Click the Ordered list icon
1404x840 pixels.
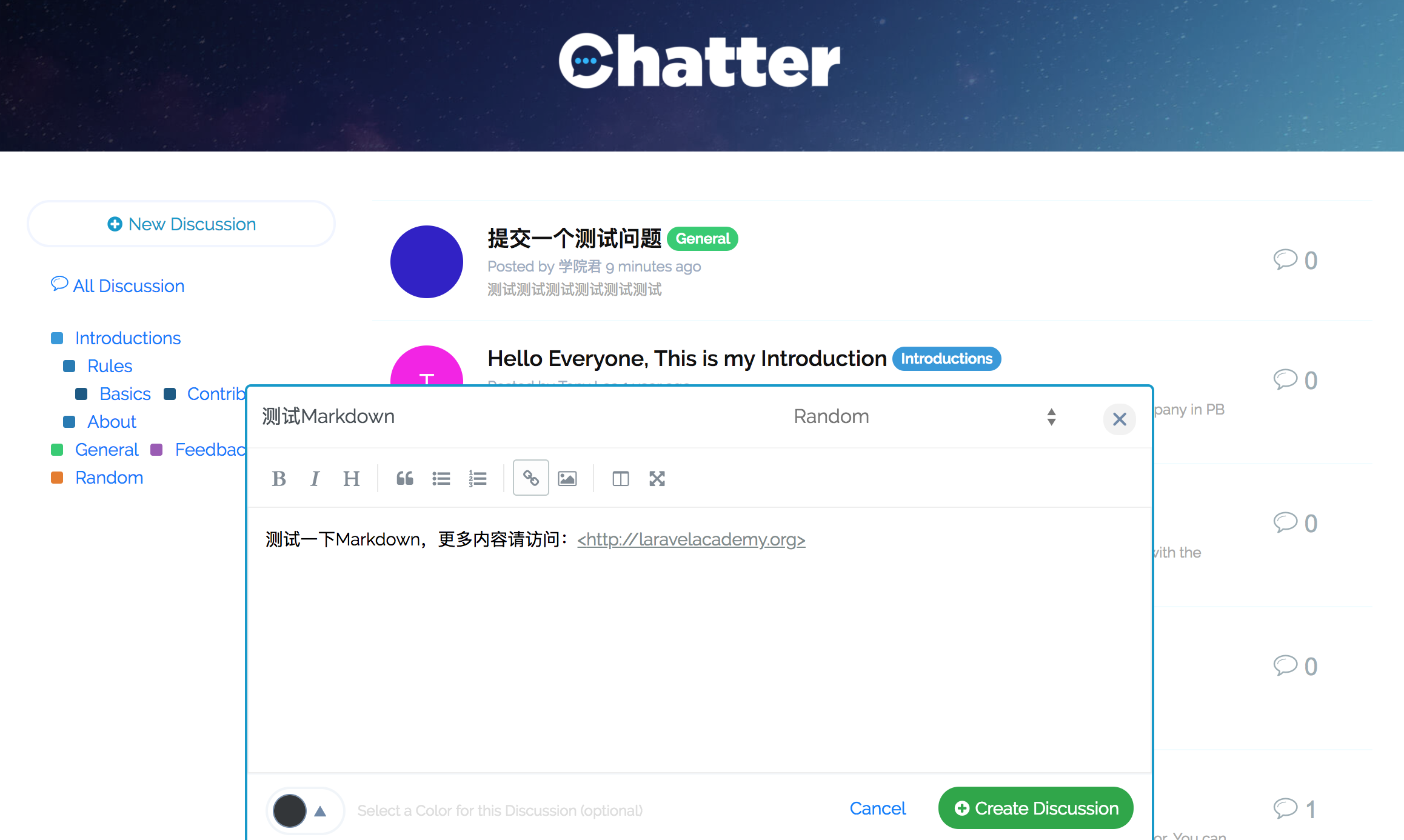tap(477, 478)
